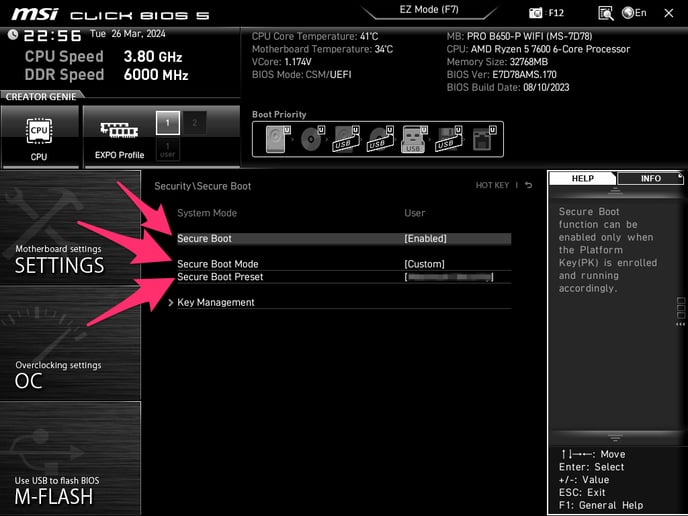Click the help panel side grip handle
The height and width of the screenshot is (516, 688).
click(x=681, y=312)
